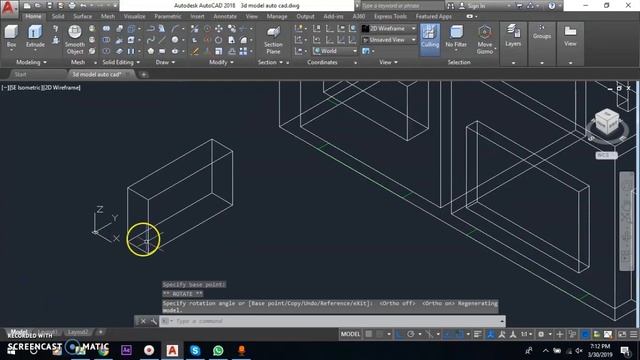Open the View panel button
The height and width of the screenshot is (360, 640).
point(570,36)
